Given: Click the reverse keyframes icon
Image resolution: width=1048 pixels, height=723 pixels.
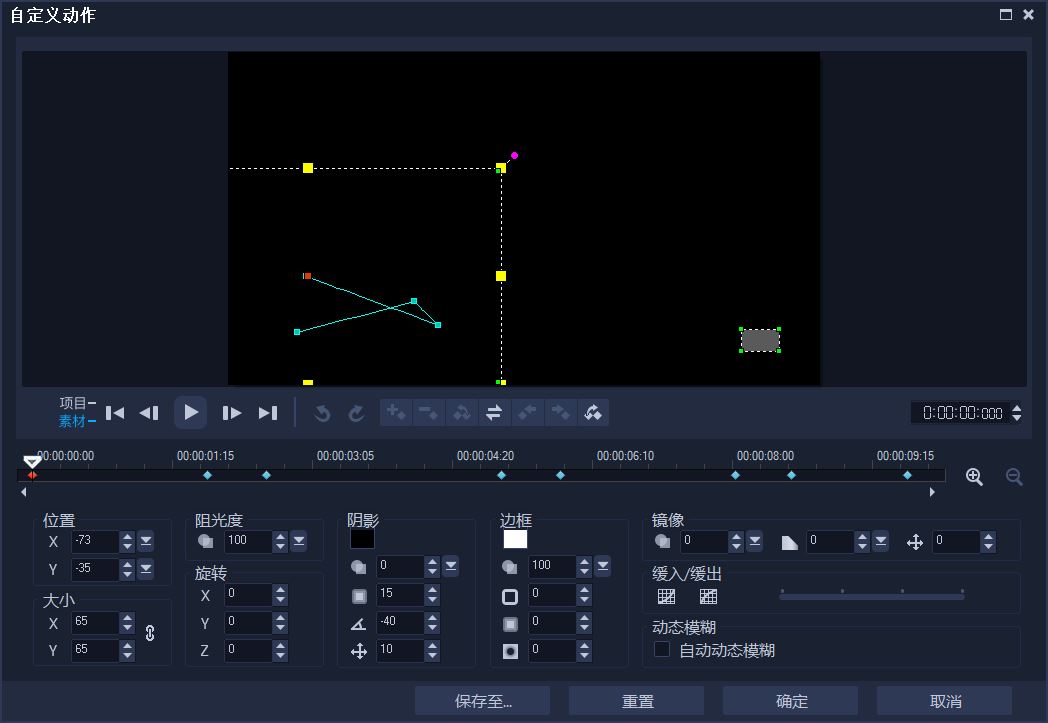Looking at the screenshot, I should pyautogui.click(x=494, y=412).
